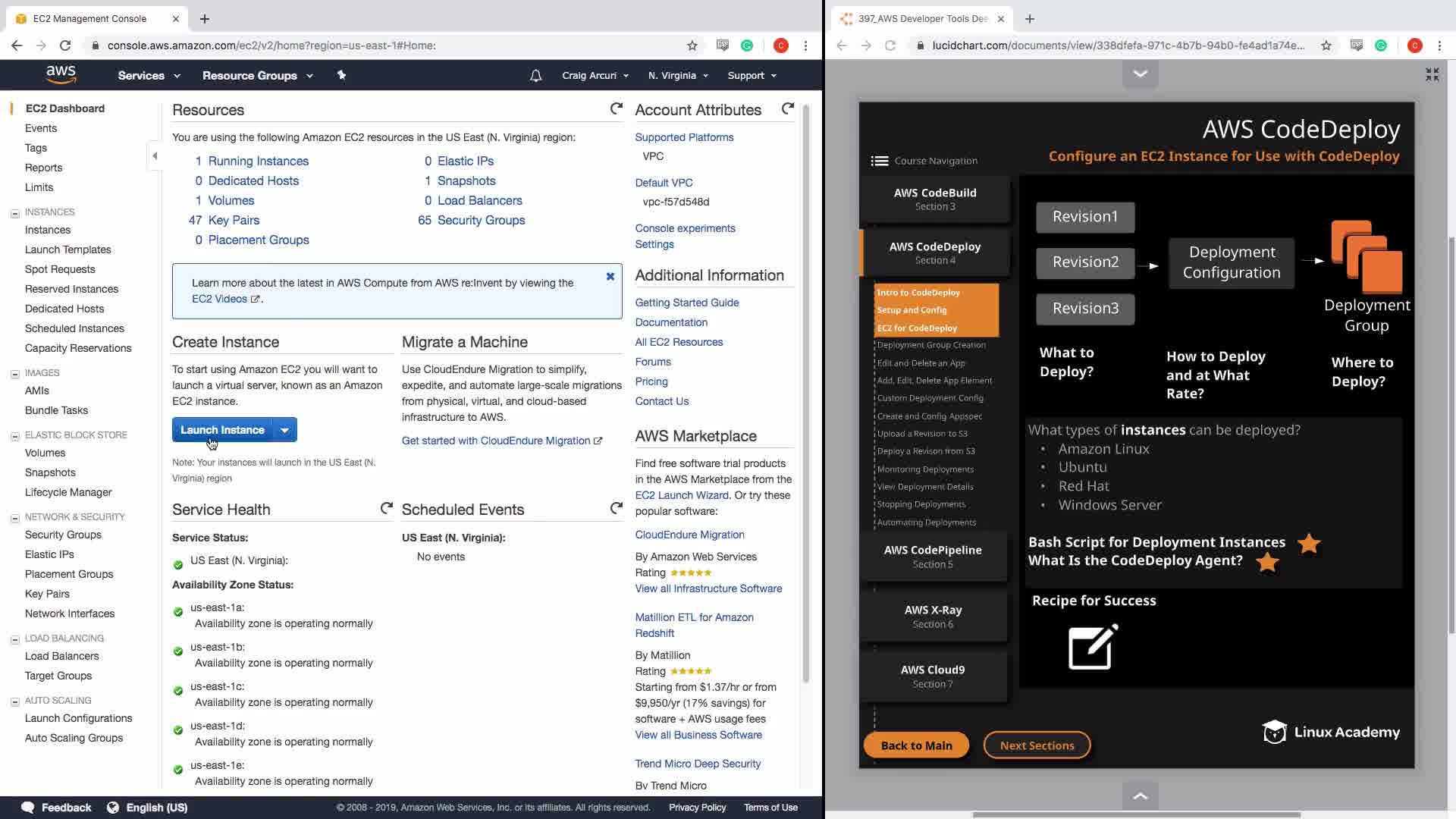The height and width of the screenshot is (819, 1456).
Task: Click the Launch Instance button
Action: coord(222,430)
